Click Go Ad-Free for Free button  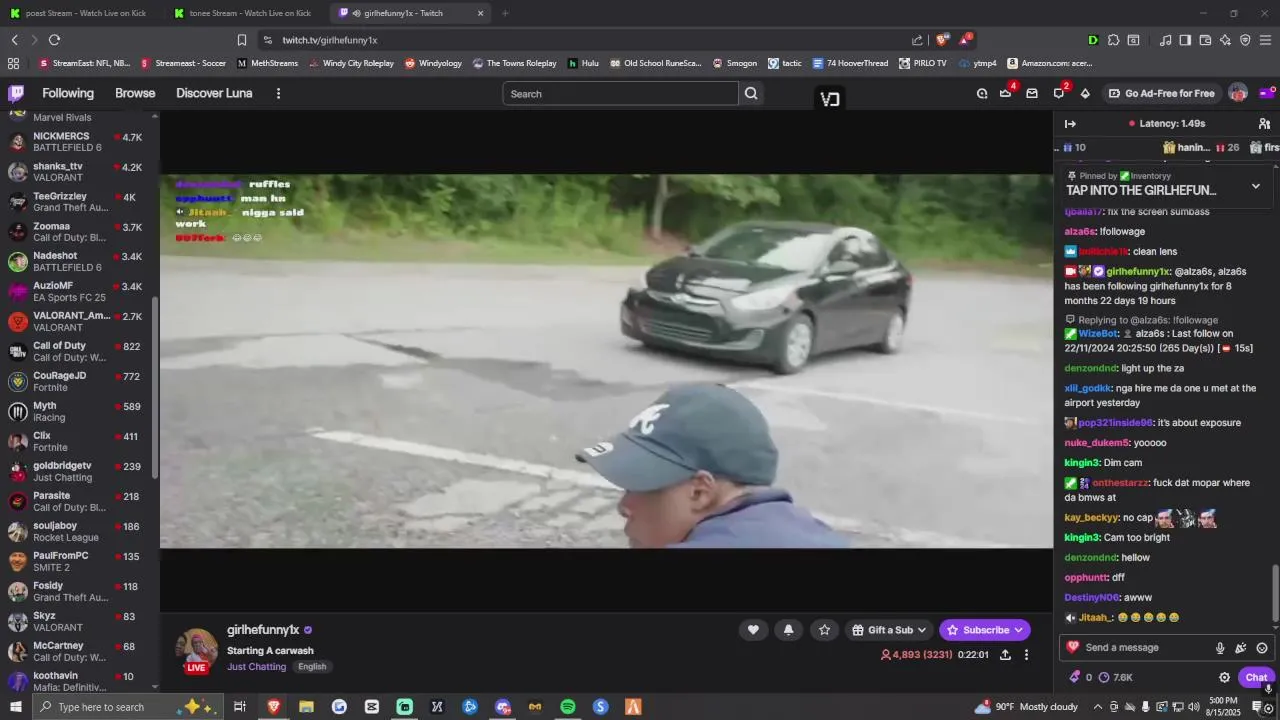click(1161, 93)
